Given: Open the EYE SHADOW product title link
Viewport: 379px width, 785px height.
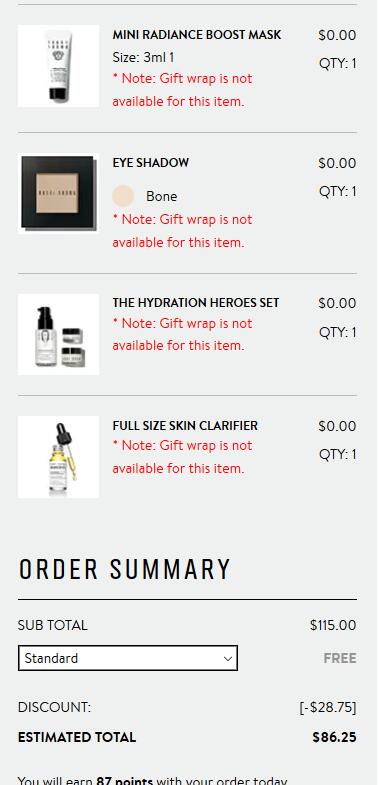Looking at the screenshot, I should click(x=151, y=163).
